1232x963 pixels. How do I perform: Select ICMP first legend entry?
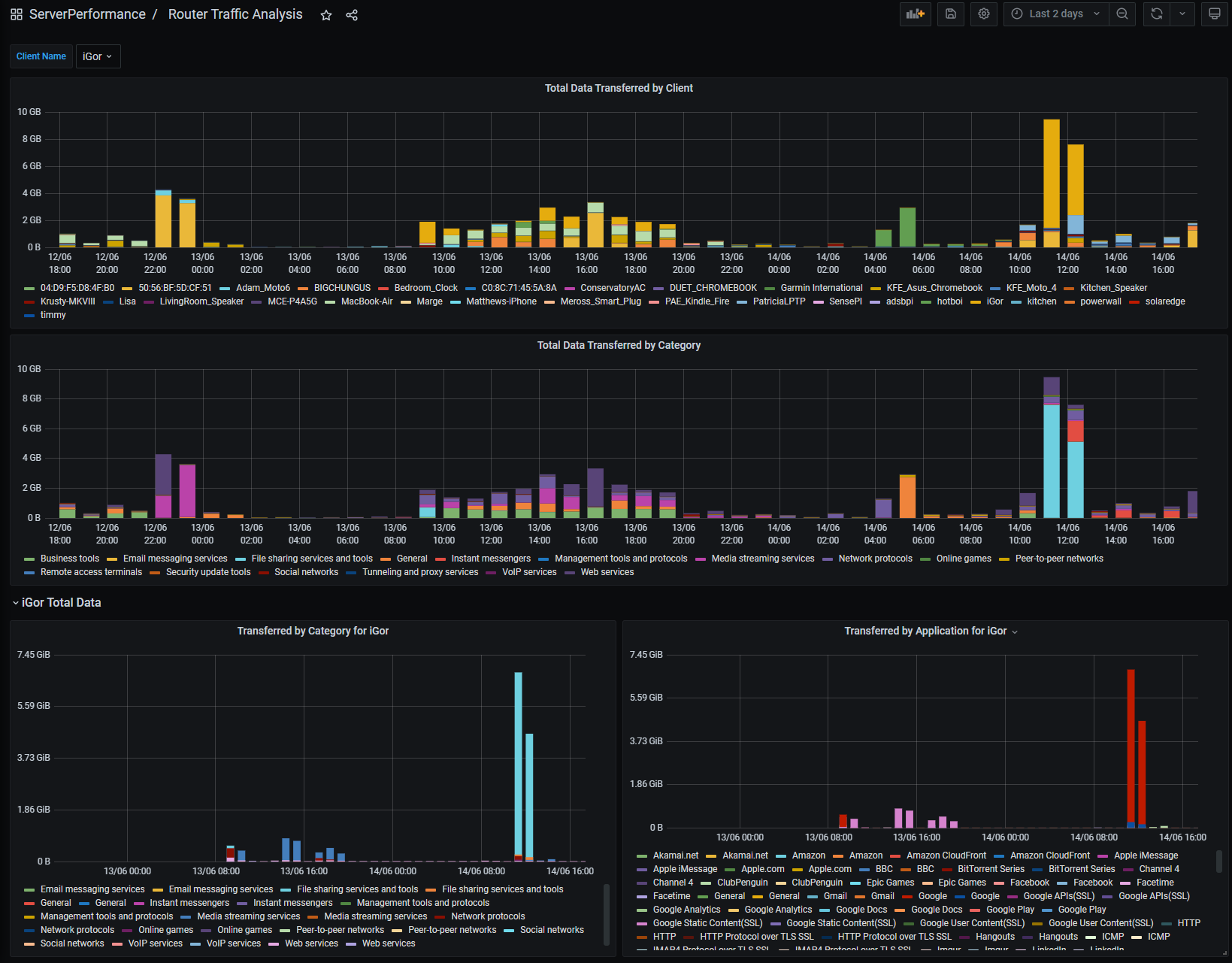coord(1112,937)
